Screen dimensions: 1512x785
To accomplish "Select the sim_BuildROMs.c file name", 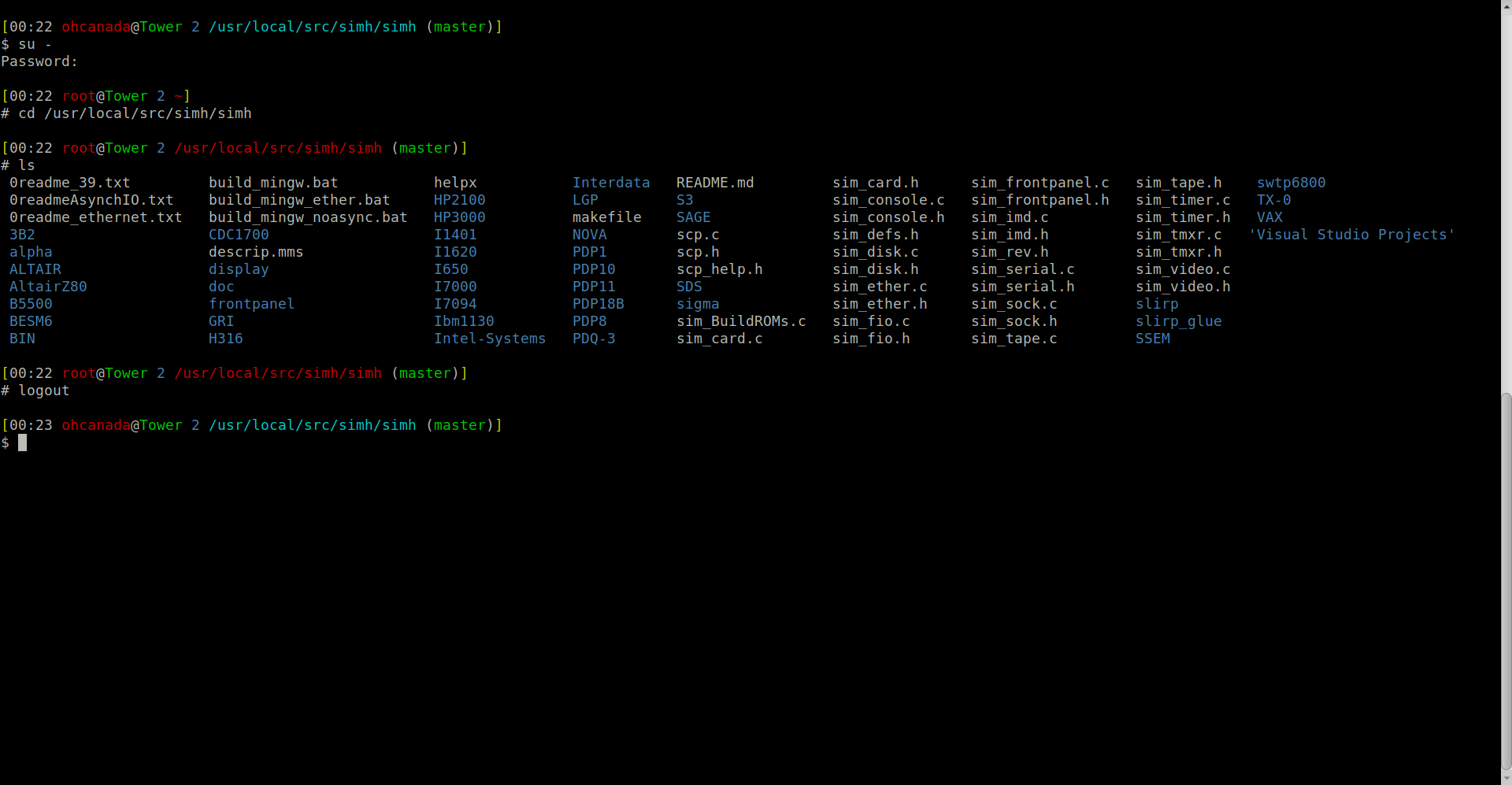I will (741, 321).
